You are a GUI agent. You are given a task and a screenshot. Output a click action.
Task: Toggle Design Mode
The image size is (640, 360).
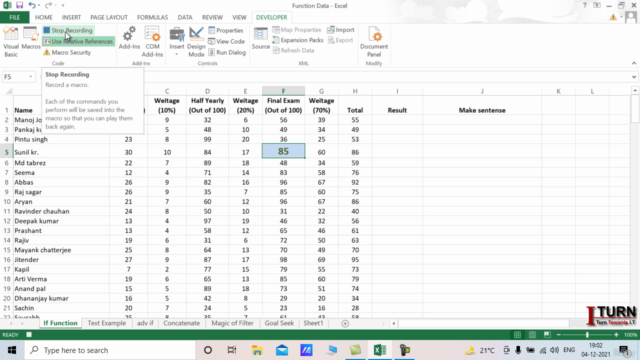click(196, 42)
